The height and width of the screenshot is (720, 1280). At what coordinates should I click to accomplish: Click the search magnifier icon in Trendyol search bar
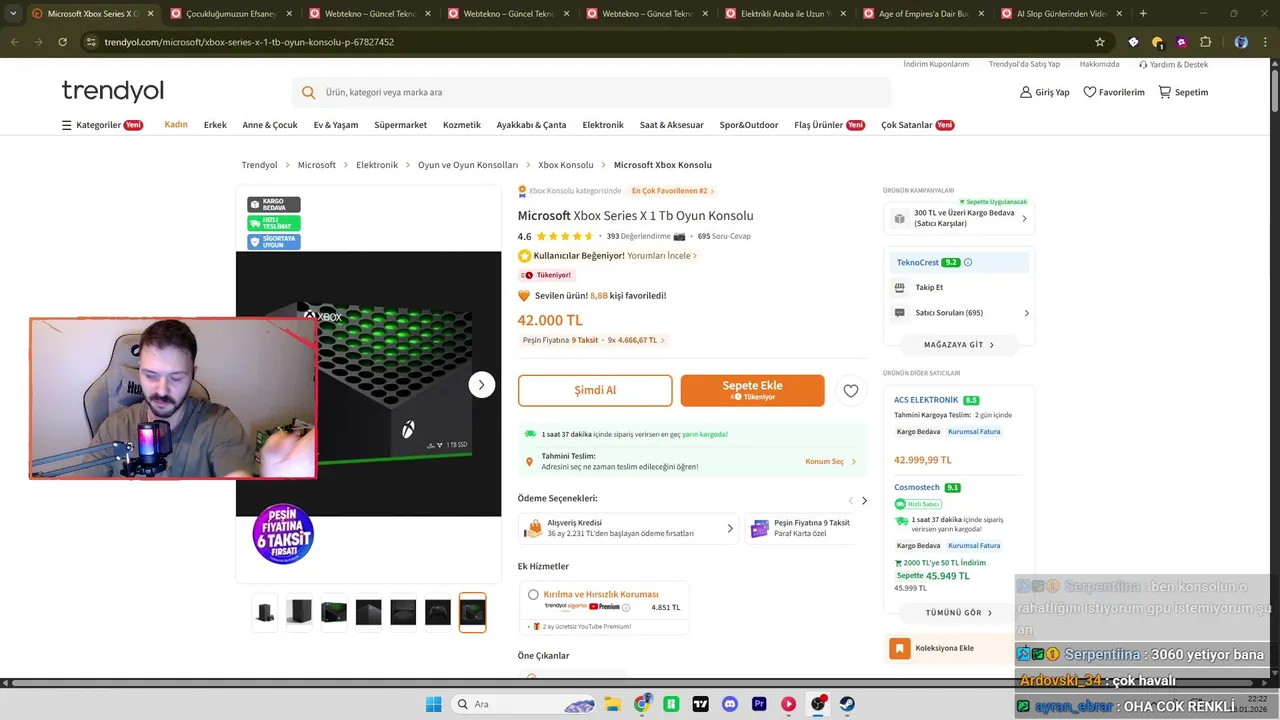[309, 92]
